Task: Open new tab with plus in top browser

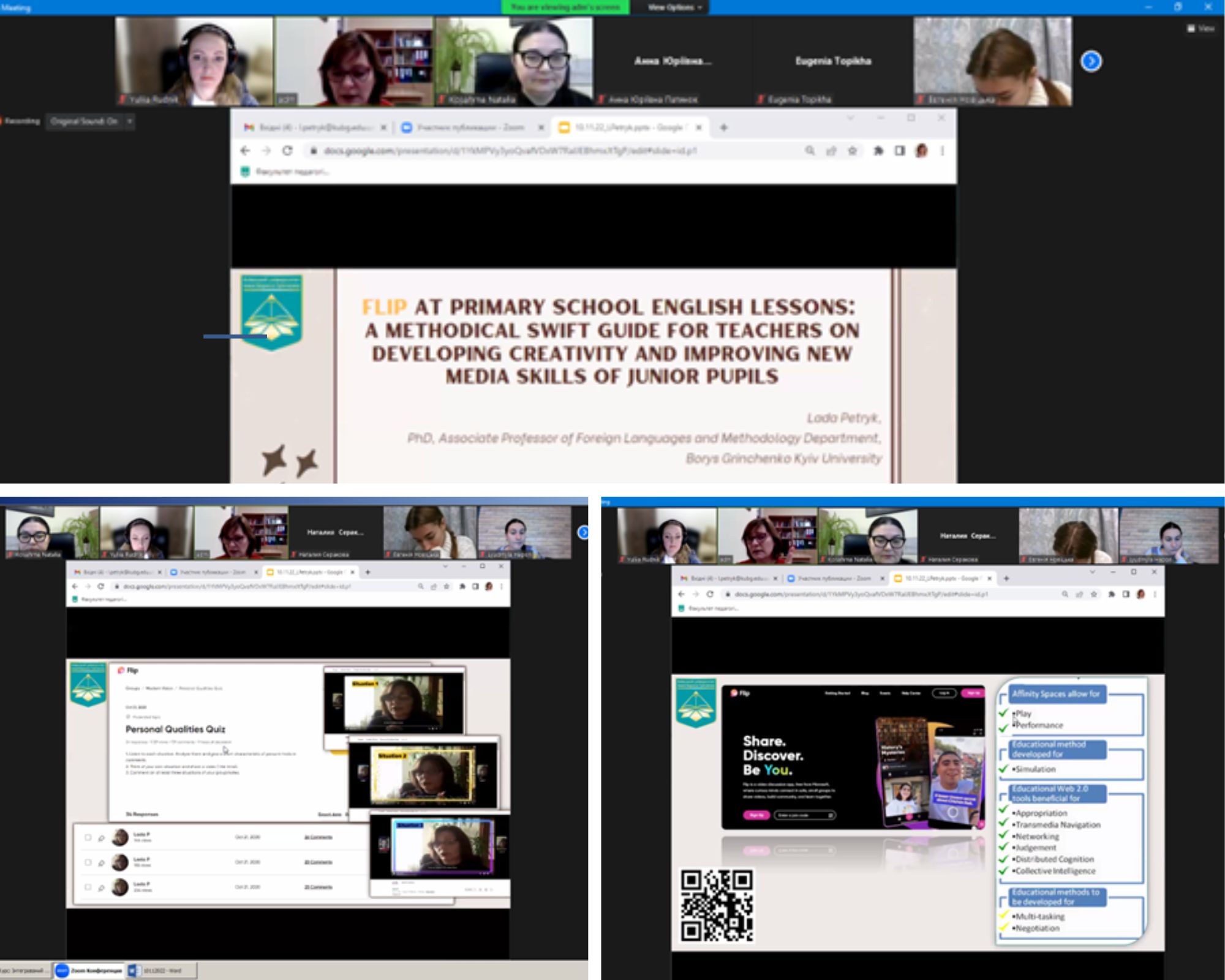Action: 723,127
